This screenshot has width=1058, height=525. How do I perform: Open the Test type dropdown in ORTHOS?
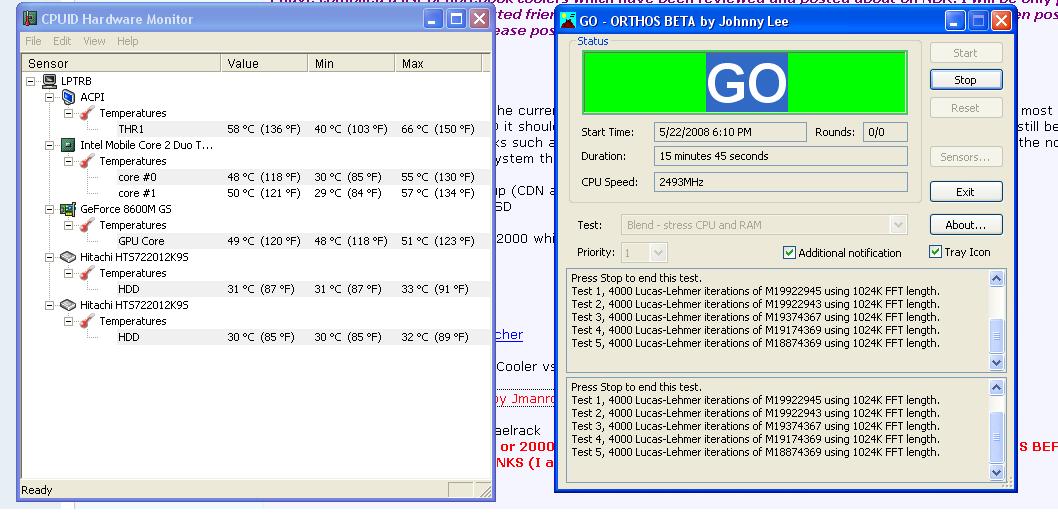point(897,225)
